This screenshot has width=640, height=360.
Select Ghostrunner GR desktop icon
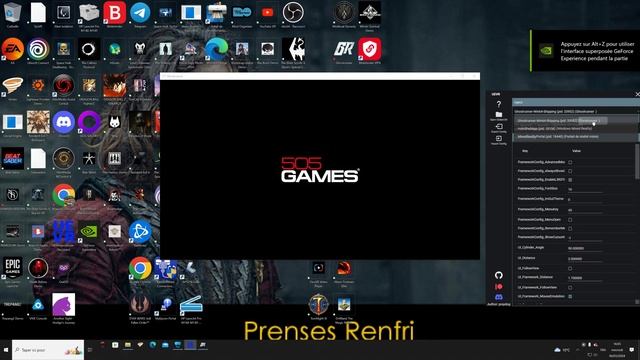point(344,51)
